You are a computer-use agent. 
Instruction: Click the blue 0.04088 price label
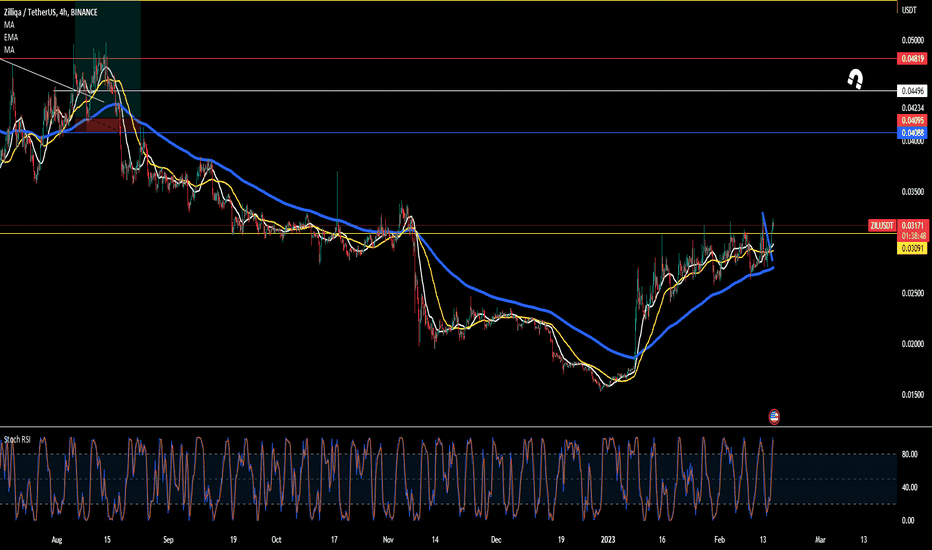tap(912, 133)
